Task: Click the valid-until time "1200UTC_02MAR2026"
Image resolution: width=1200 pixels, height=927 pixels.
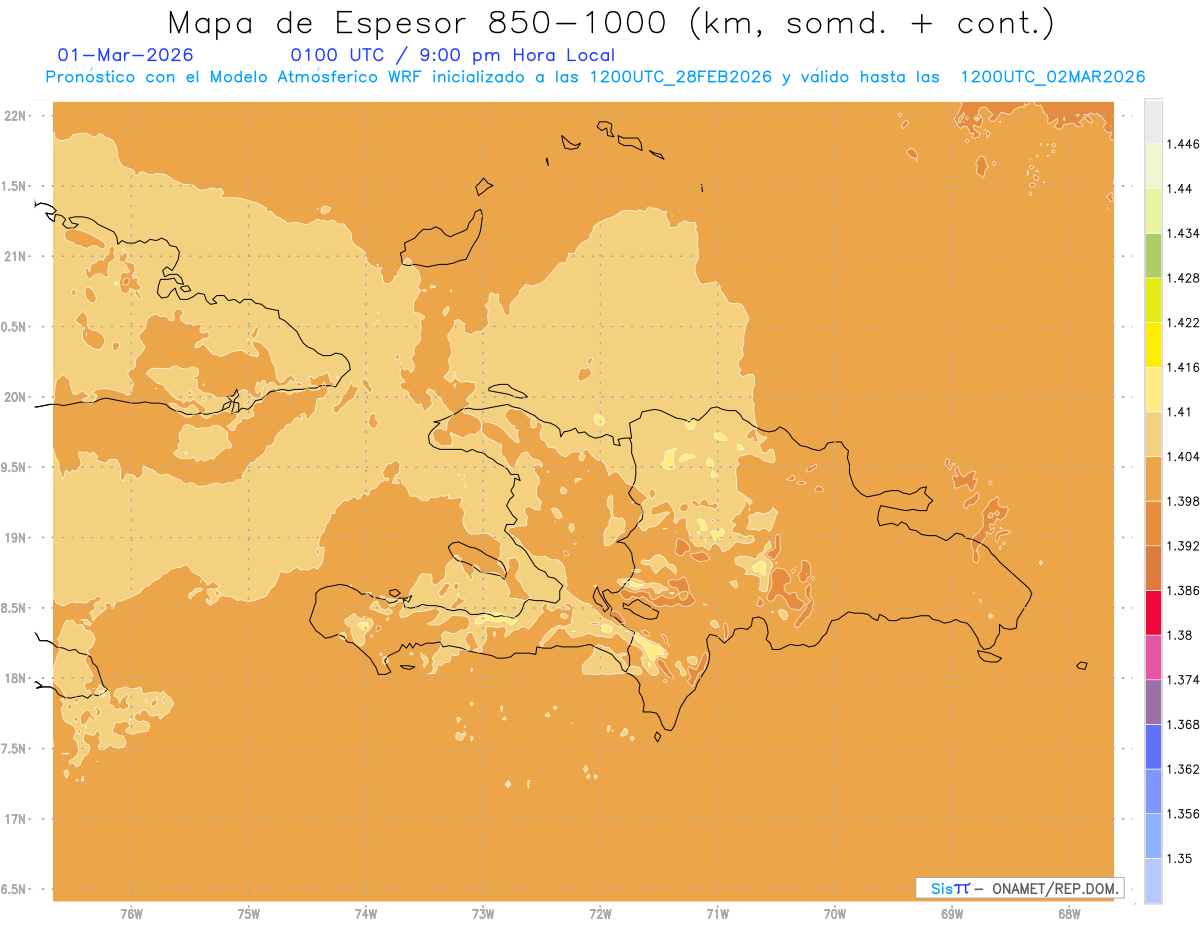Action: [1053, 77]
